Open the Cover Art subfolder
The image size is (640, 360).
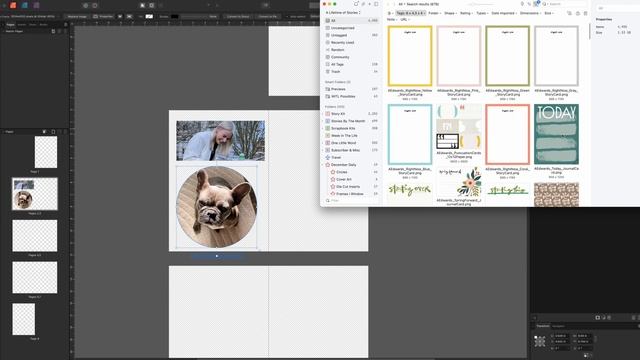(354, 180)
